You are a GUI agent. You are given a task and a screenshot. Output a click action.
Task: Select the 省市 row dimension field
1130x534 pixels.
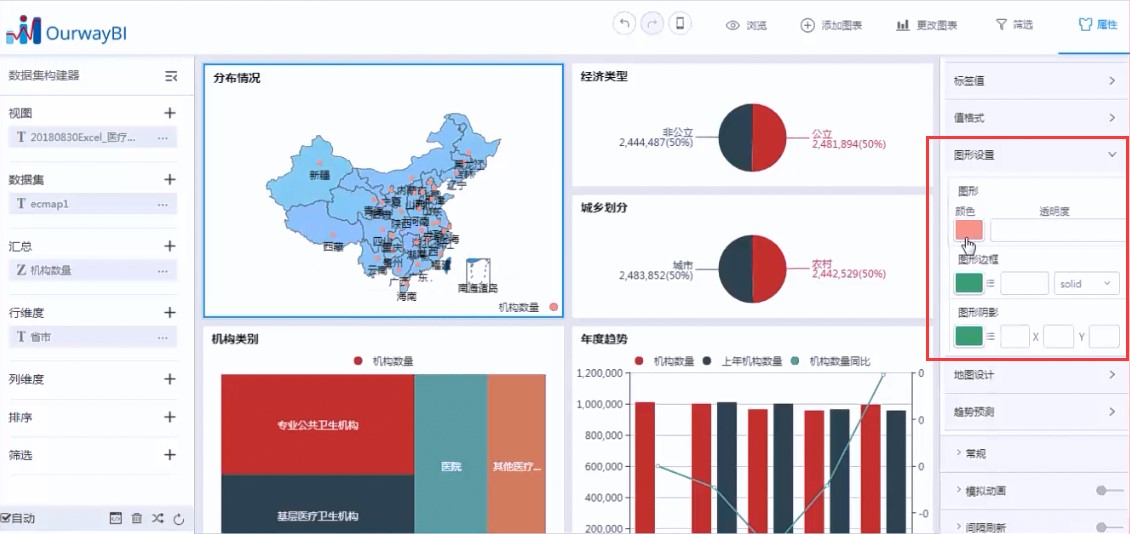click(x=92, y=337)
